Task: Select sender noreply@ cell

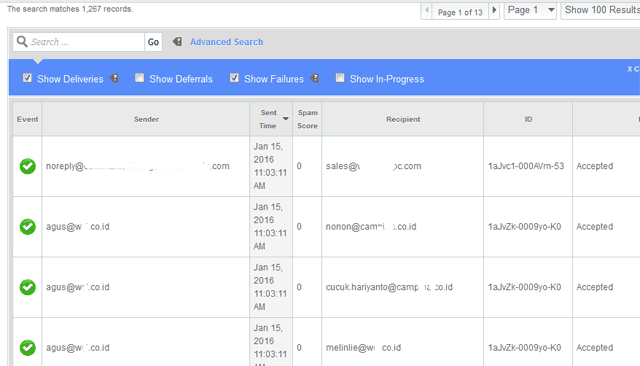Action: 146,166
